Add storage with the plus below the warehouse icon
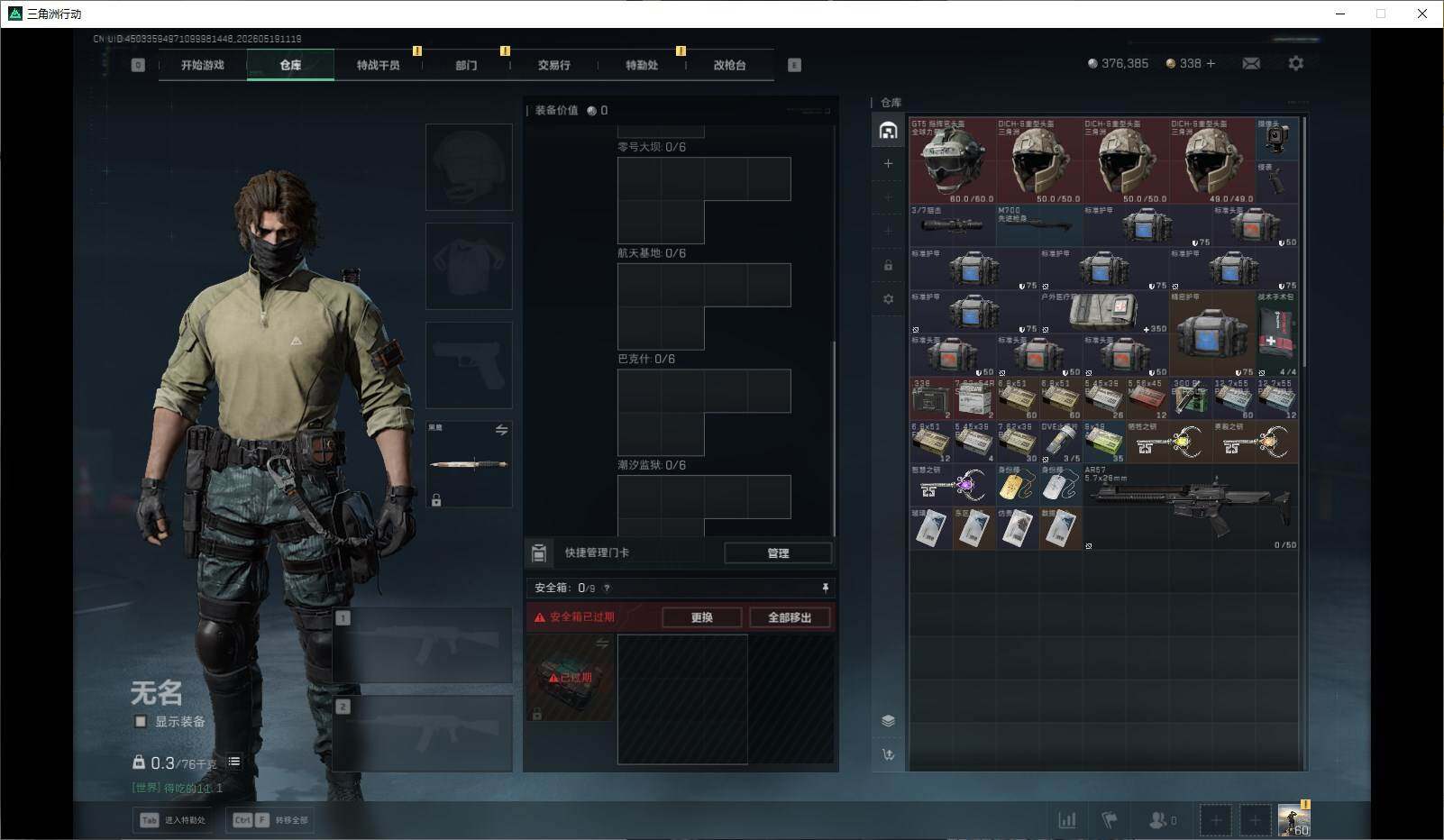1444x840 pixels. [x=888, y=163]
